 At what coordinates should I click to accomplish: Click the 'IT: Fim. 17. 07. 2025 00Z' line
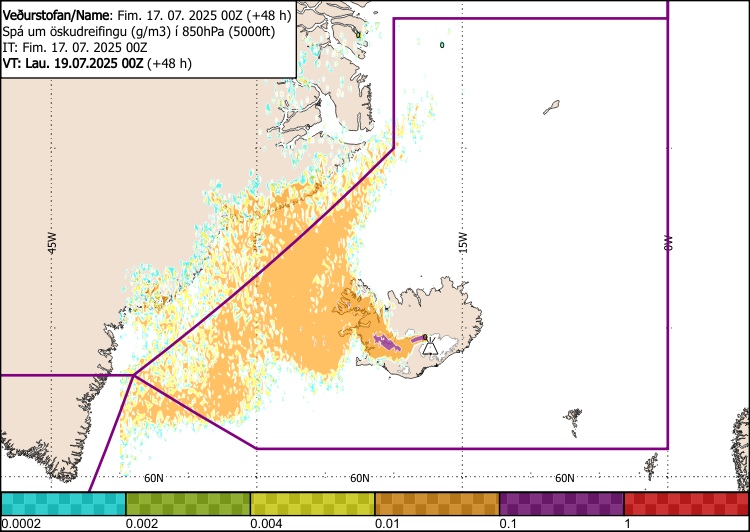75,48
